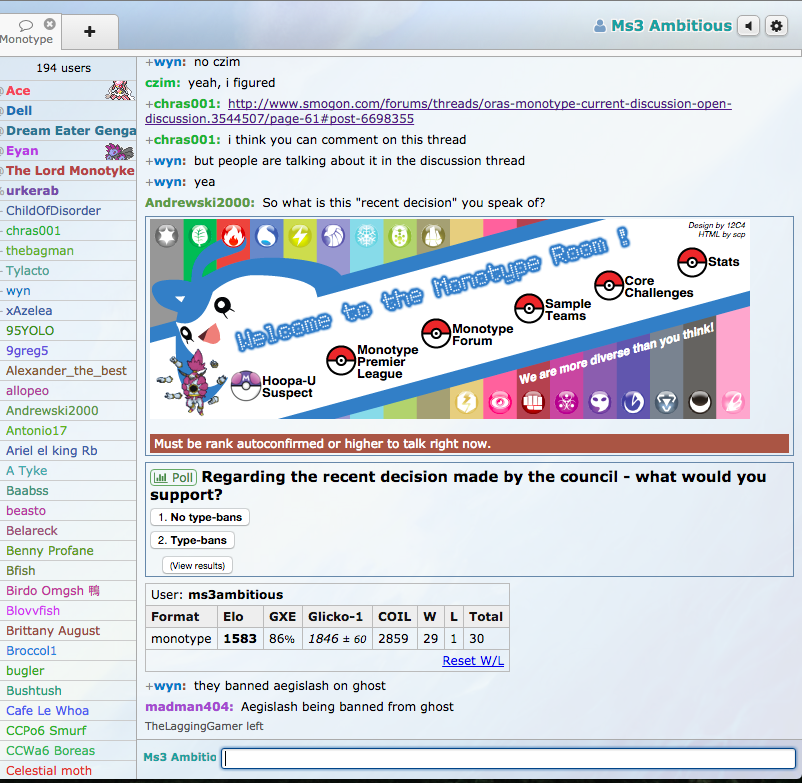The image size is (802, 783).
Task: Click the Fairy type icon
Action: [733, 402]
